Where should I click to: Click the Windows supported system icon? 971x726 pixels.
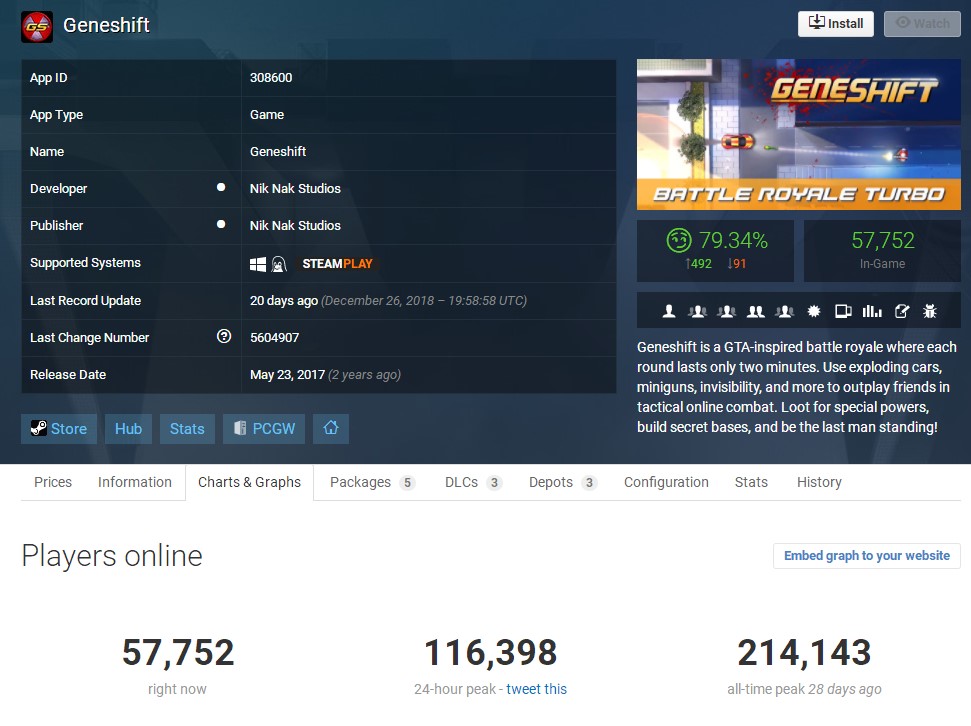pyautogui.click(x=258, y=264)
